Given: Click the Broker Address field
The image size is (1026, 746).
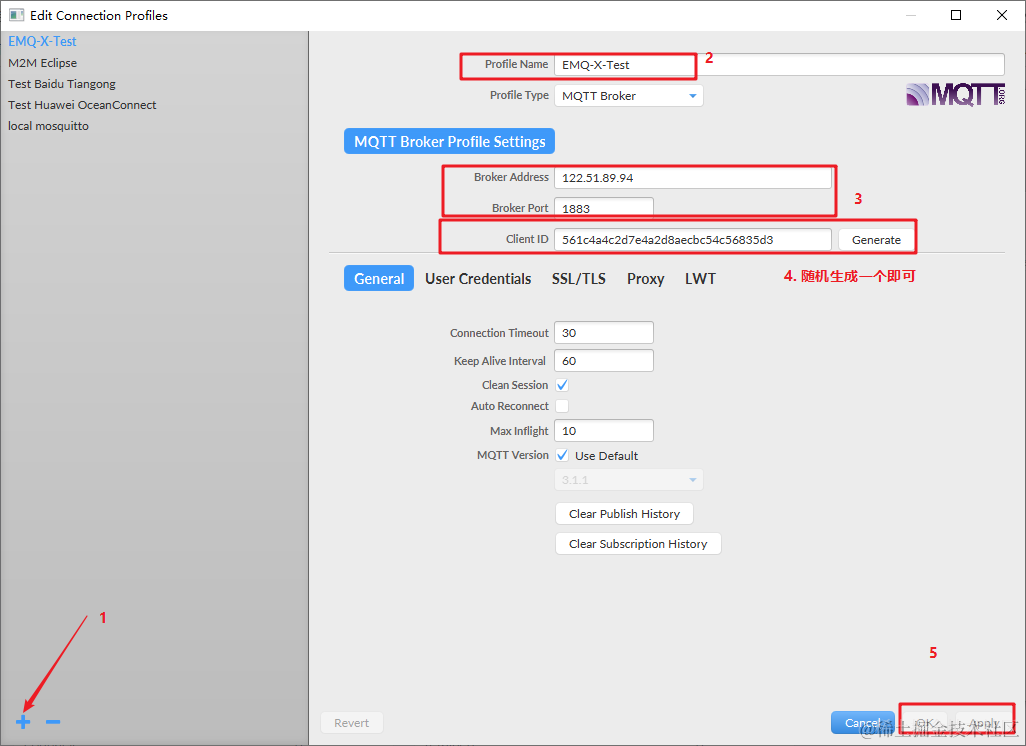Looking at the screenshot, I should point(693,177).
